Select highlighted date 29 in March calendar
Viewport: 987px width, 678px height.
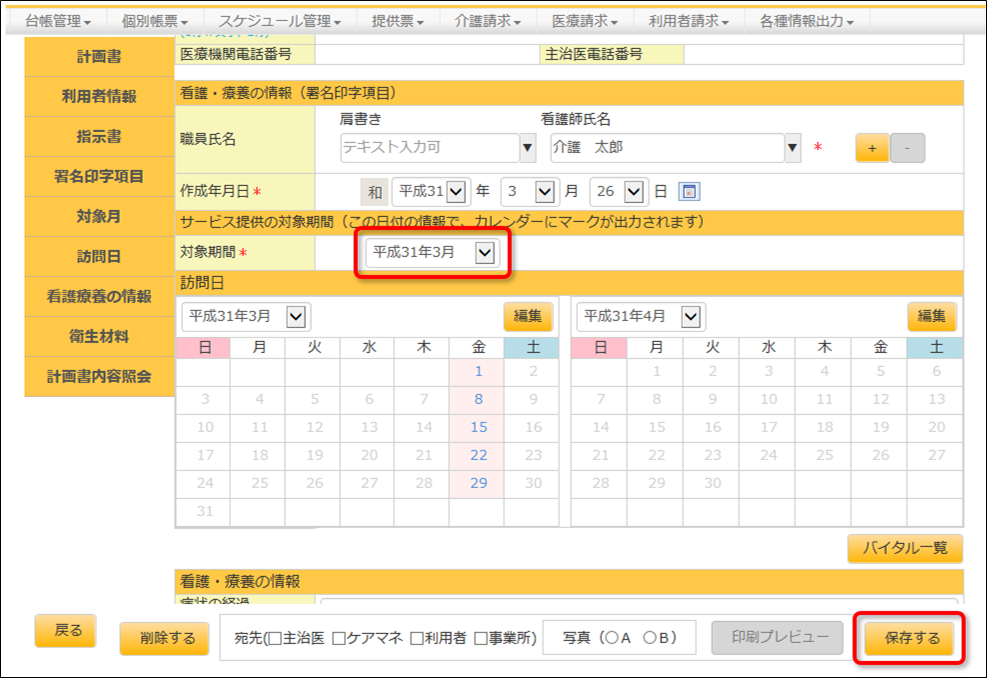tap(478, 483)
